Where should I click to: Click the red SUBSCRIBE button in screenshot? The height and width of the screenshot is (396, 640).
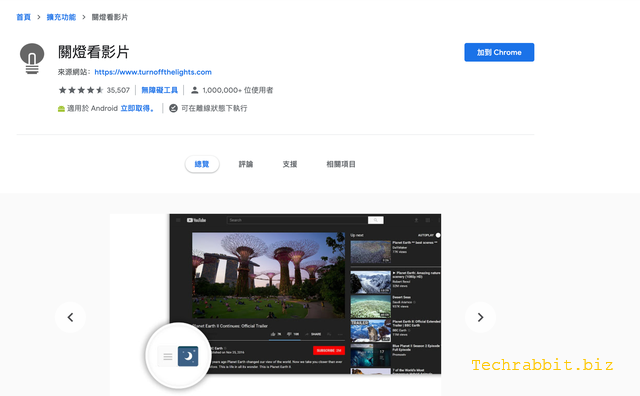point(329,350)
